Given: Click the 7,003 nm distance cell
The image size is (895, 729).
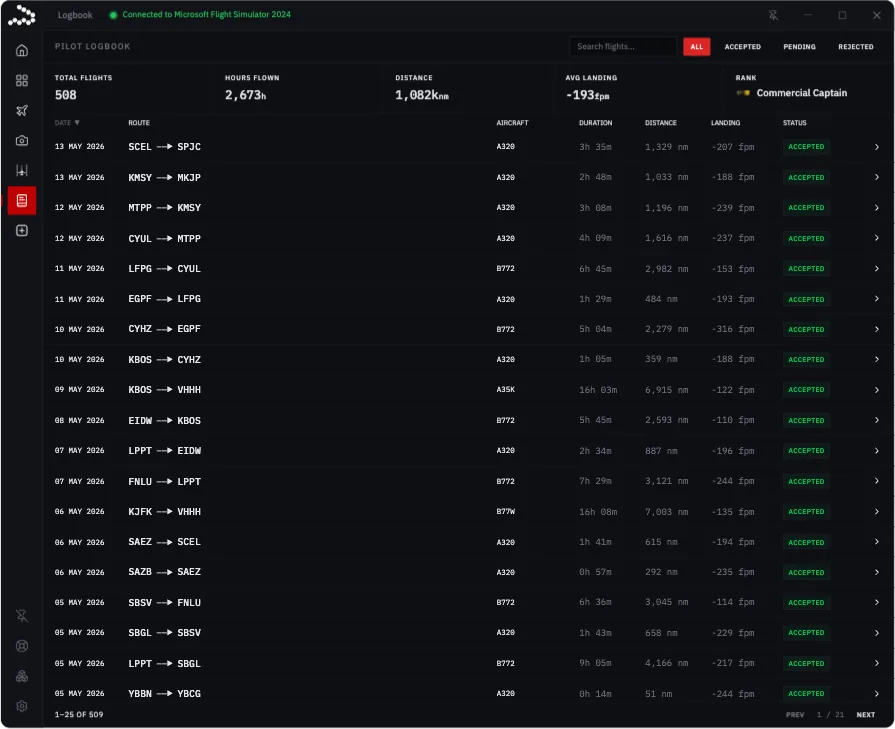Looking at the screenshot, I should pyautogui.click(x=666, y=512).
